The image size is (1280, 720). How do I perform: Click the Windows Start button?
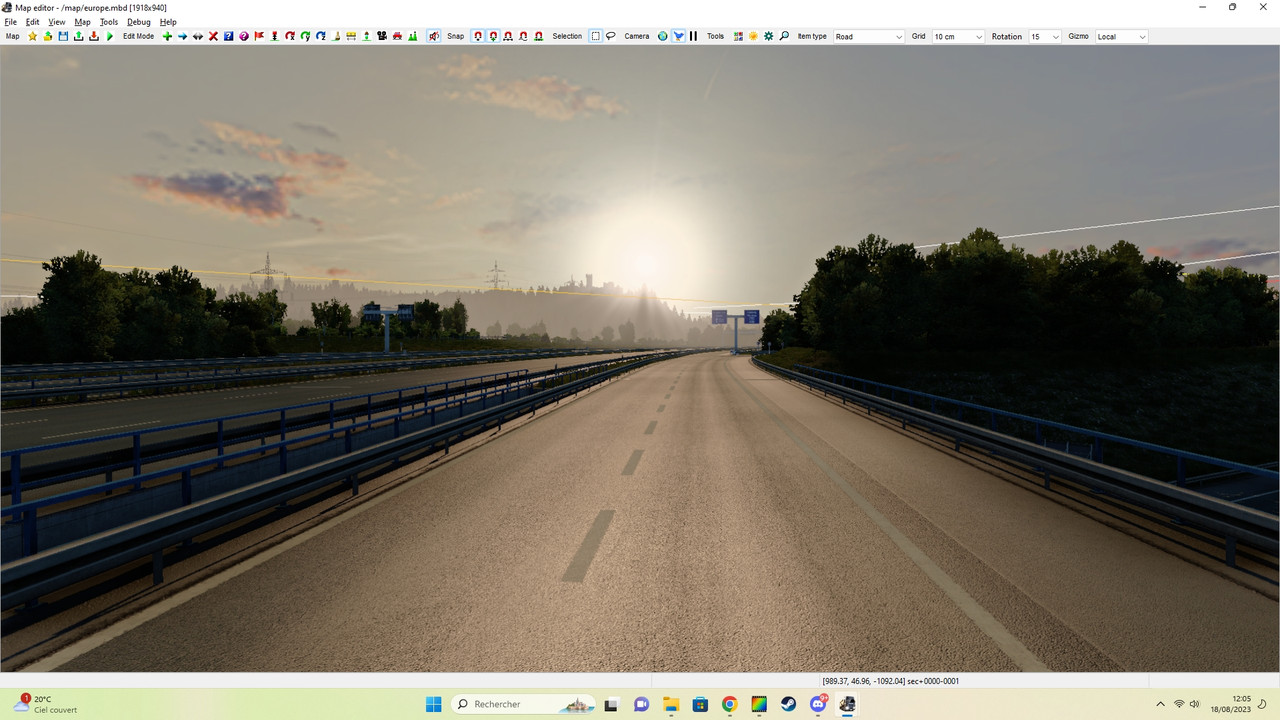[x=434, y=704]
